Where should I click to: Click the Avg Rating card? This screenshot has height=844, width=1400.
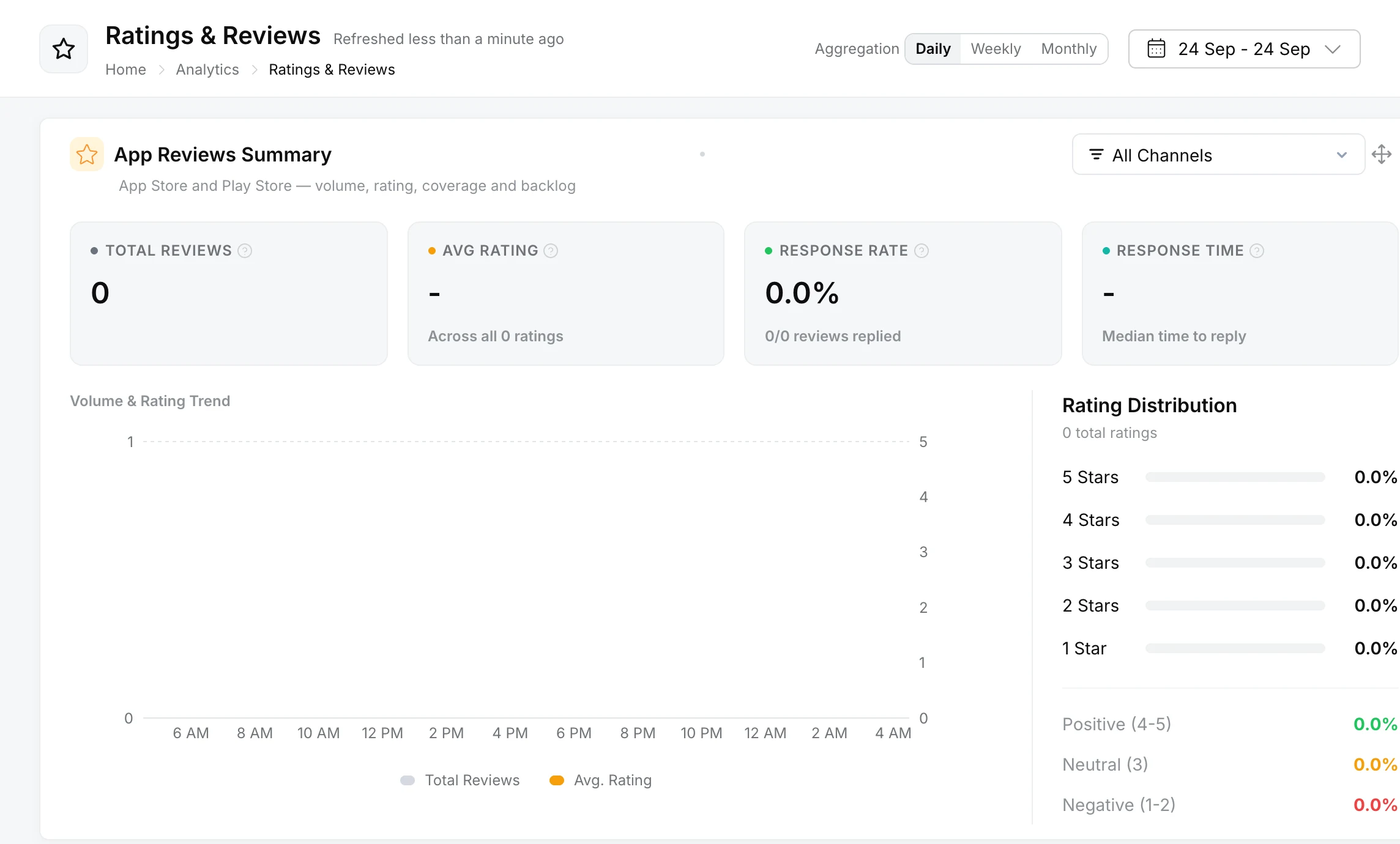coord(566,294)
